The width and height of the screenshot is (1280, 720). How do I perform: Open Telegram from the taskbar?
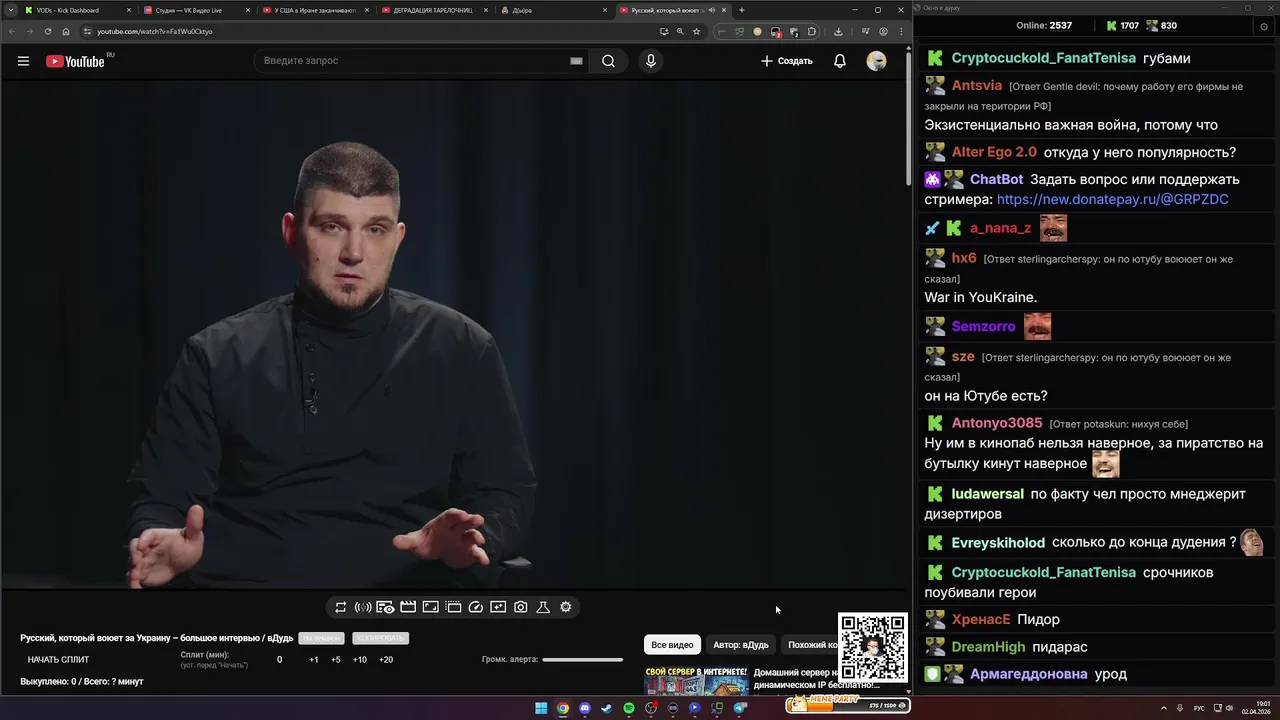[740, 708]
